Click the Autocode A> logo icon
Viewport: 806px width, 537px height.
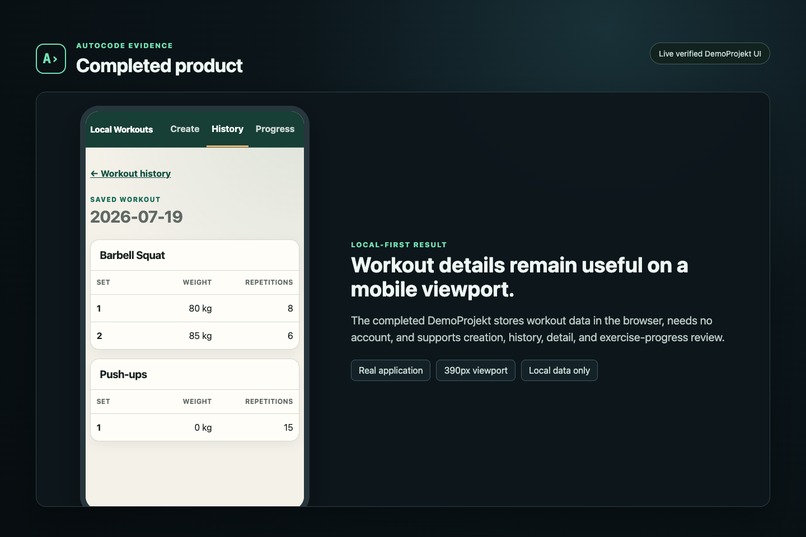point(51,59)
